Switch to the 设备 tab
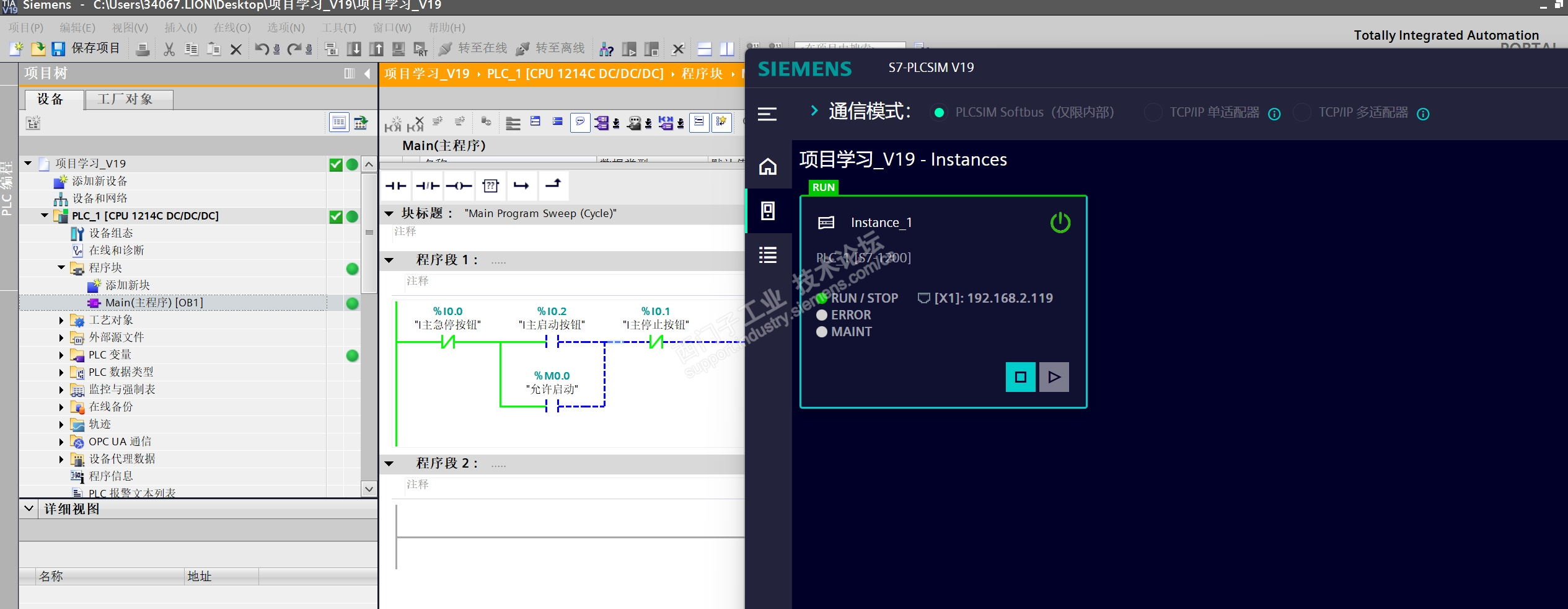 tap(53, 99)
